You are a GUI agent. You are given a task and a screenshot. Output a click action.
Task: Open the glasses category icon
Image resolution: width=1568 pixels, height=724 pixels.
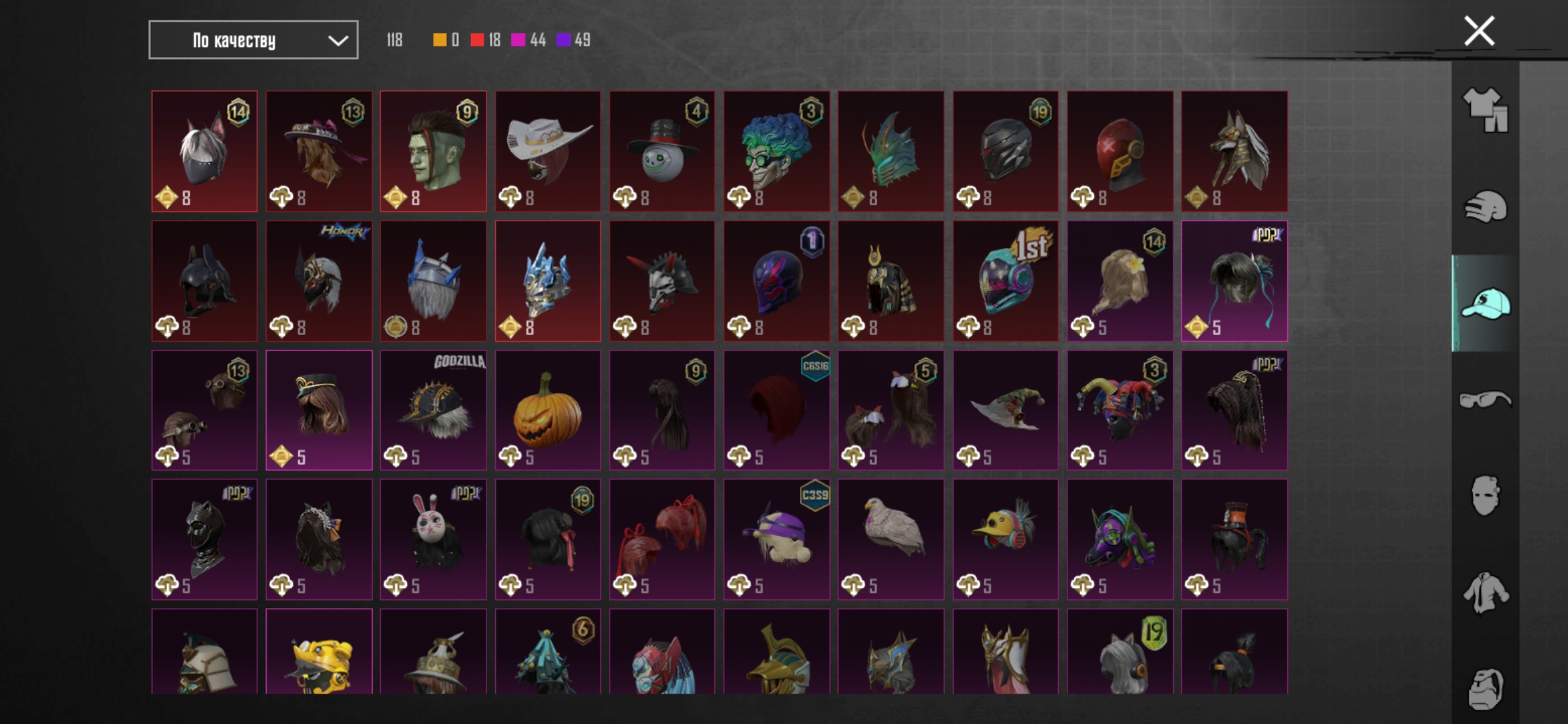[x=1485, y=400]
